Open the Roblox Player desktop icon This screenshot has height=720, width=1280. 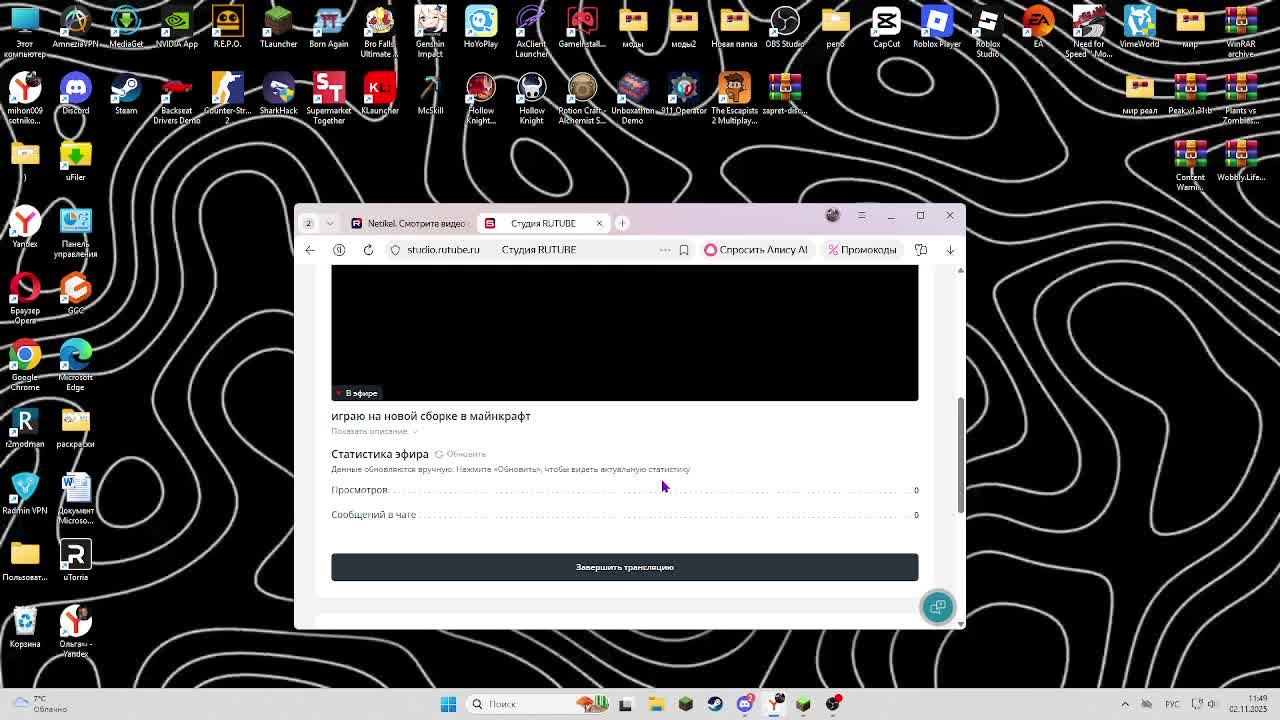pos(937,27)
